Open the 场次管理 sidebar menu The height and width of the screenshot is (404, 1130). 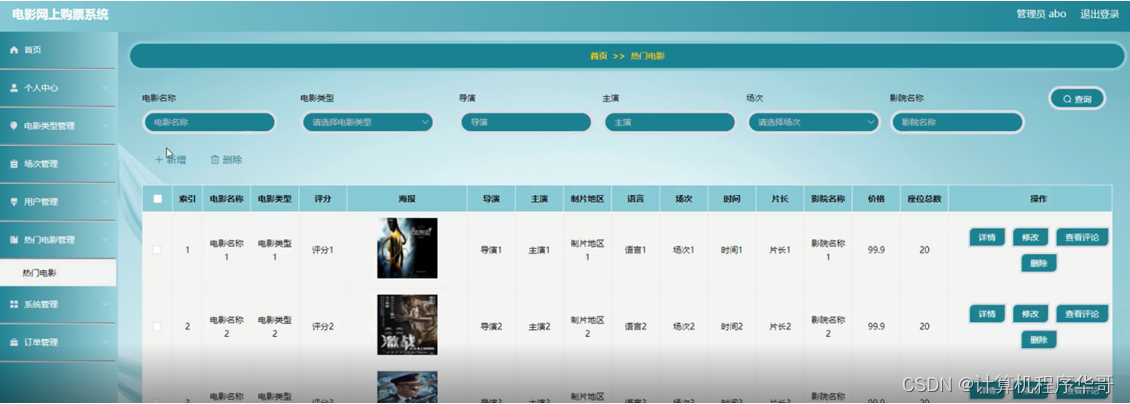coord(58,164)
